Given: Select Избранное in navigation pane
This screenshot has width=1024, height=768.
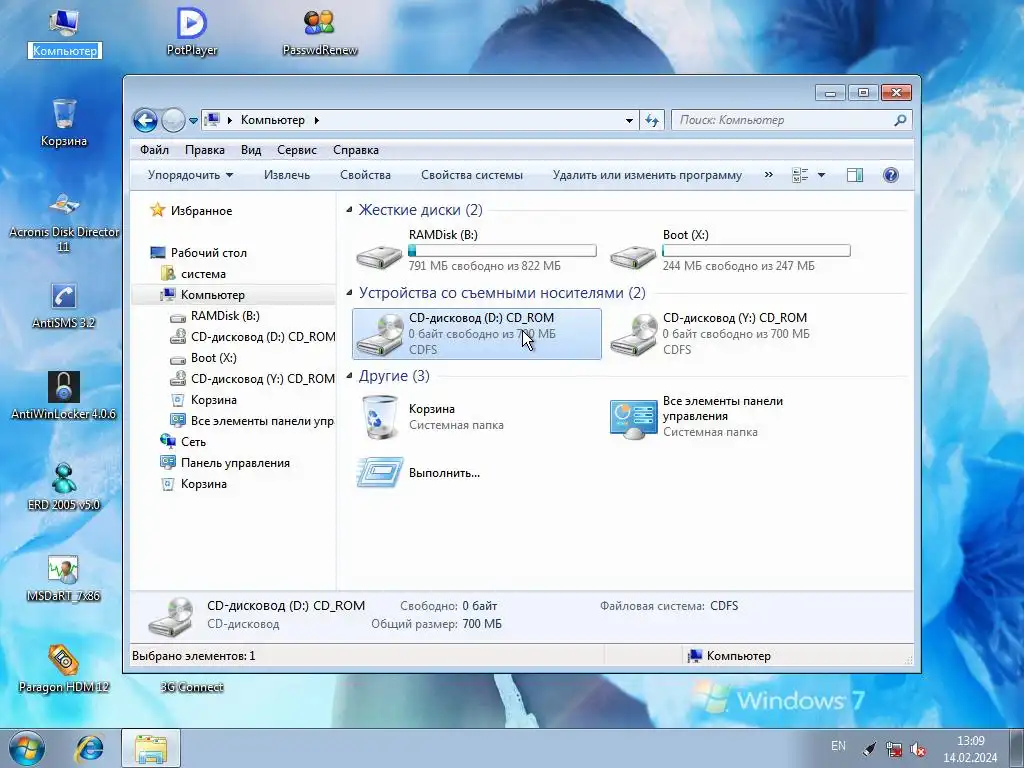Looking at the screenshot, I should pyautogui.click(x=201, y=211).
